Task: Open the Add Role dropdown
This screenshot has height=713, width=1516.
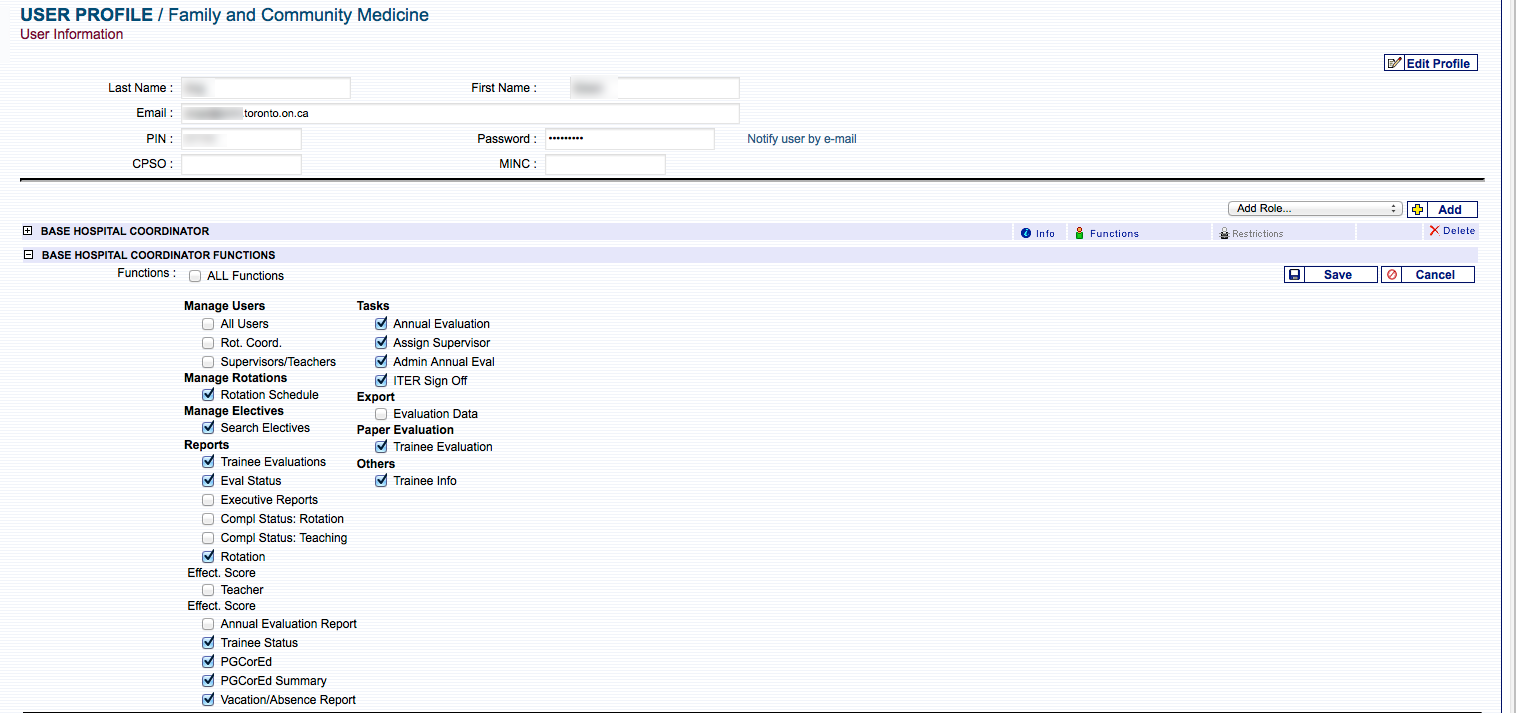Action: pos(1314,209)
